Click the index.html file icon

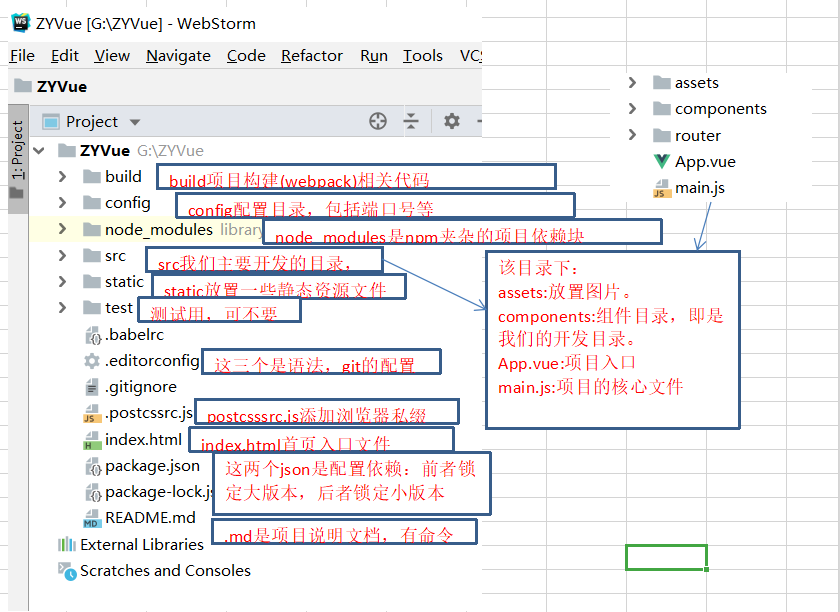pyautogui.click(x=92, y=440)
